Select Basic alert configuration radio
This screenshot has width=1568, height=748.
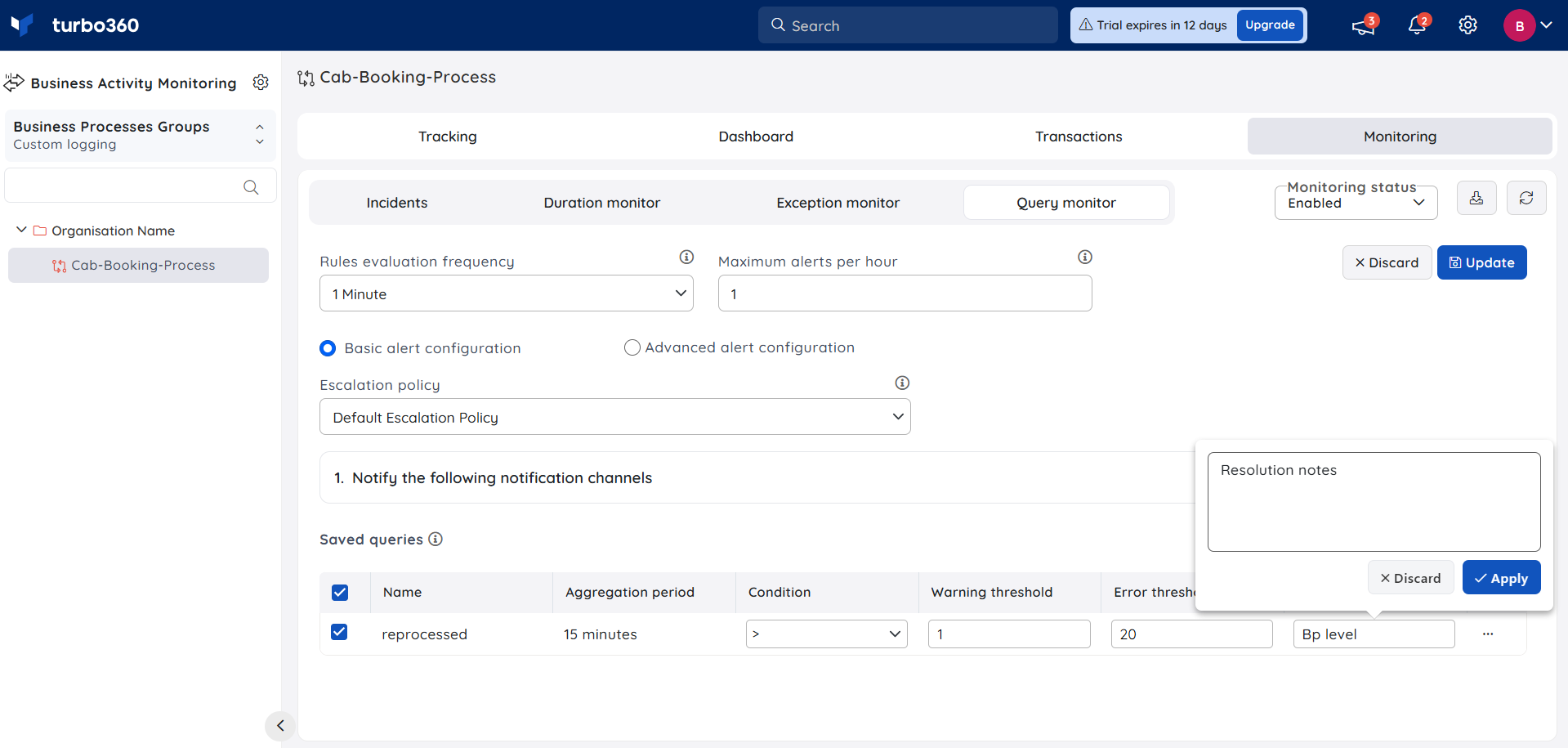(x=328, y=348)
